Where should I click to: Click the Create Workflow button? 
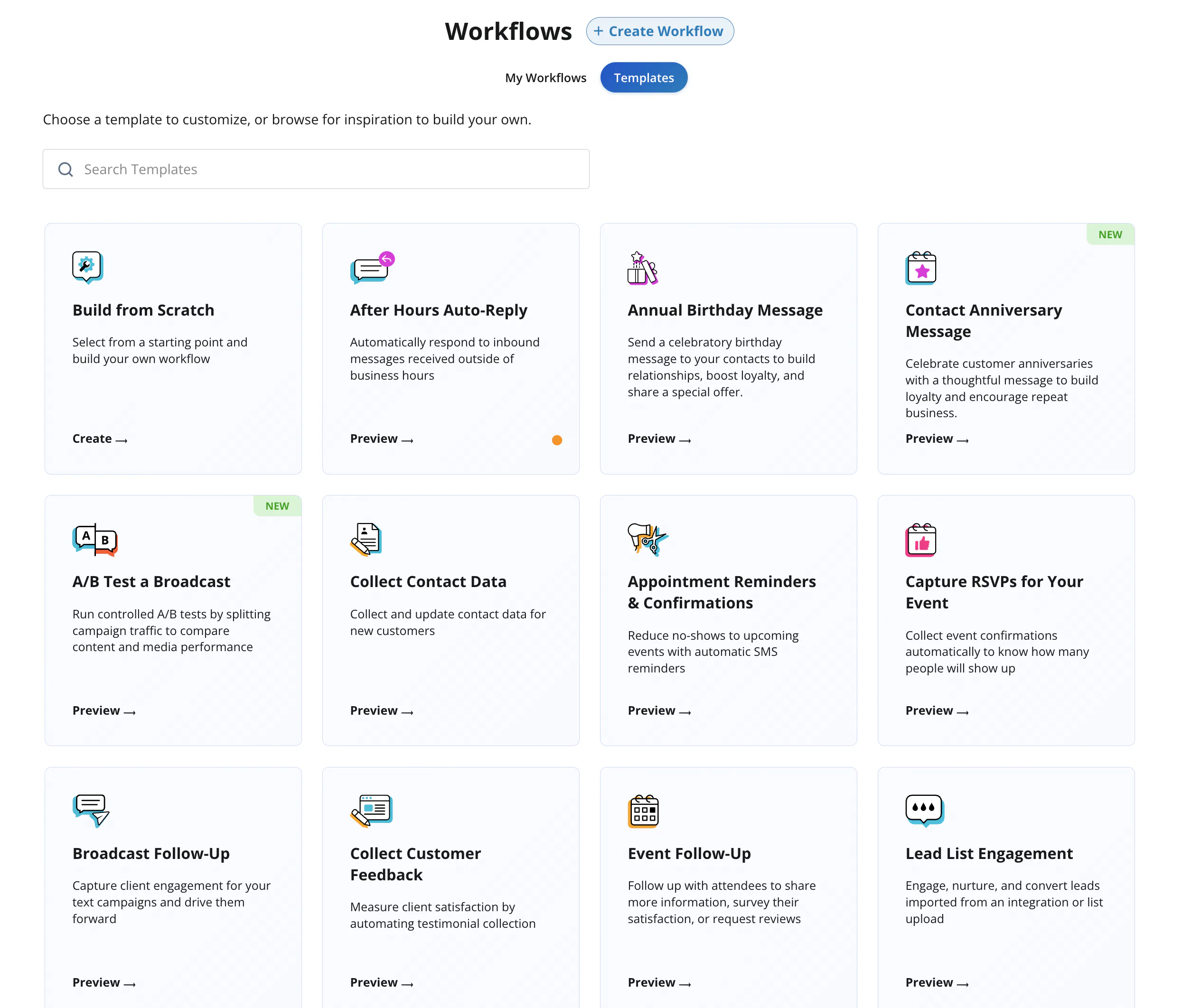click(x=659, y=31)
